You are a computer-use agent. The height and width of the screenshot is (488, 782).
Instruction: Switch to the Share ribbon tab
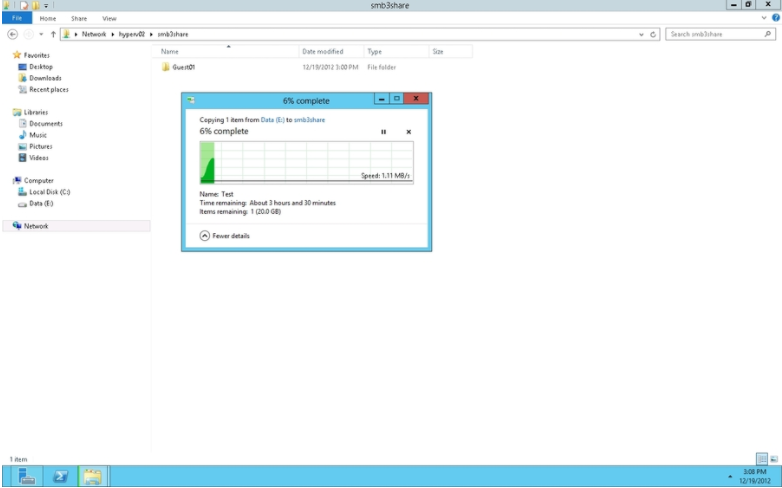click(79, 18)
